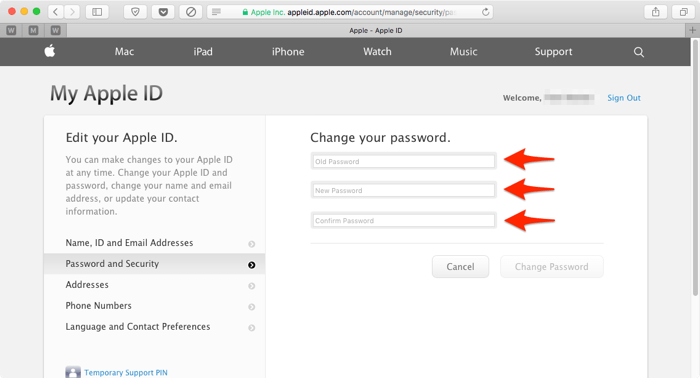Focus the Confirm Password field
This screenshot has width=700, height=378.
[x=403, y=220]
